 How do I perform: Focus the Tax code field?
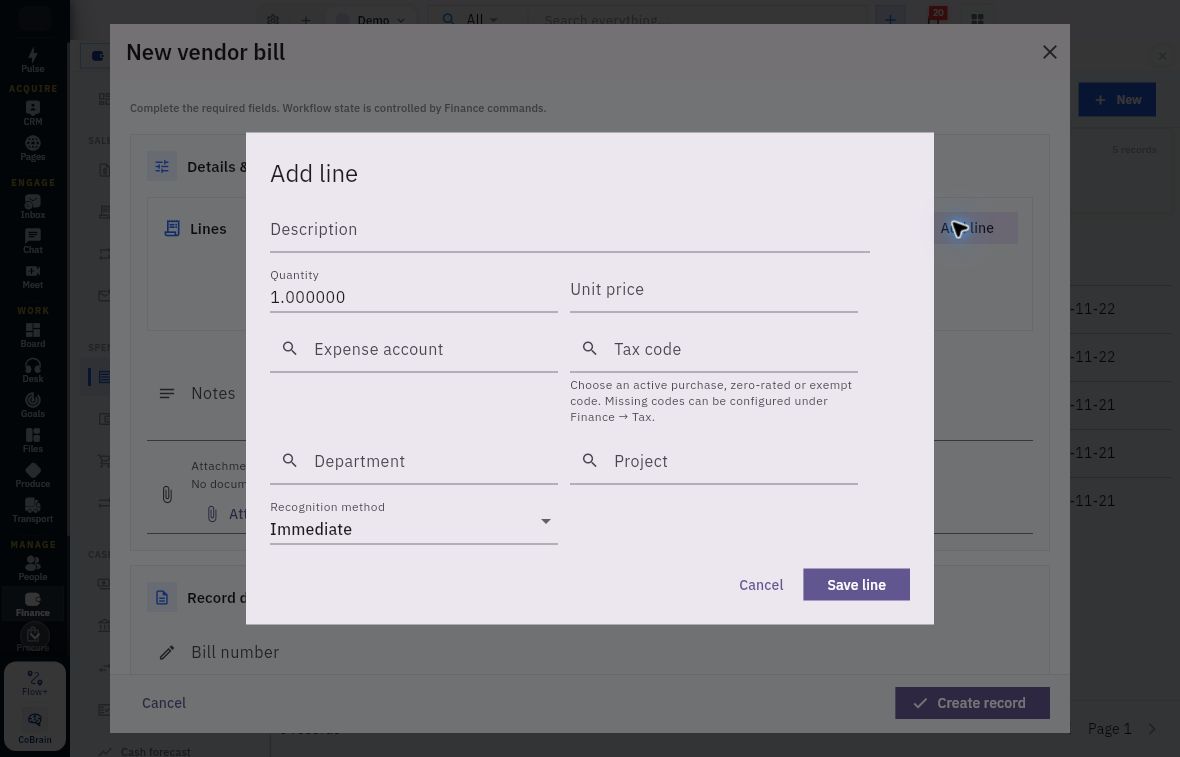[x=713, y=349]
